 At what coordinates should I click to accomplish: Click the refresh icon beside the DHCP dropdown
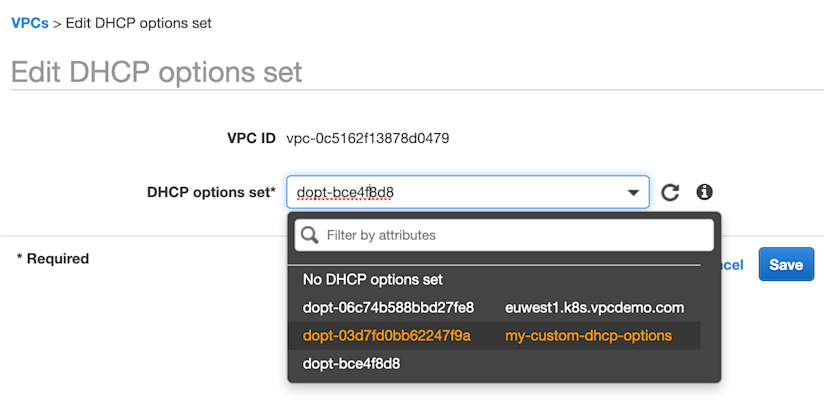pos(670,193)
